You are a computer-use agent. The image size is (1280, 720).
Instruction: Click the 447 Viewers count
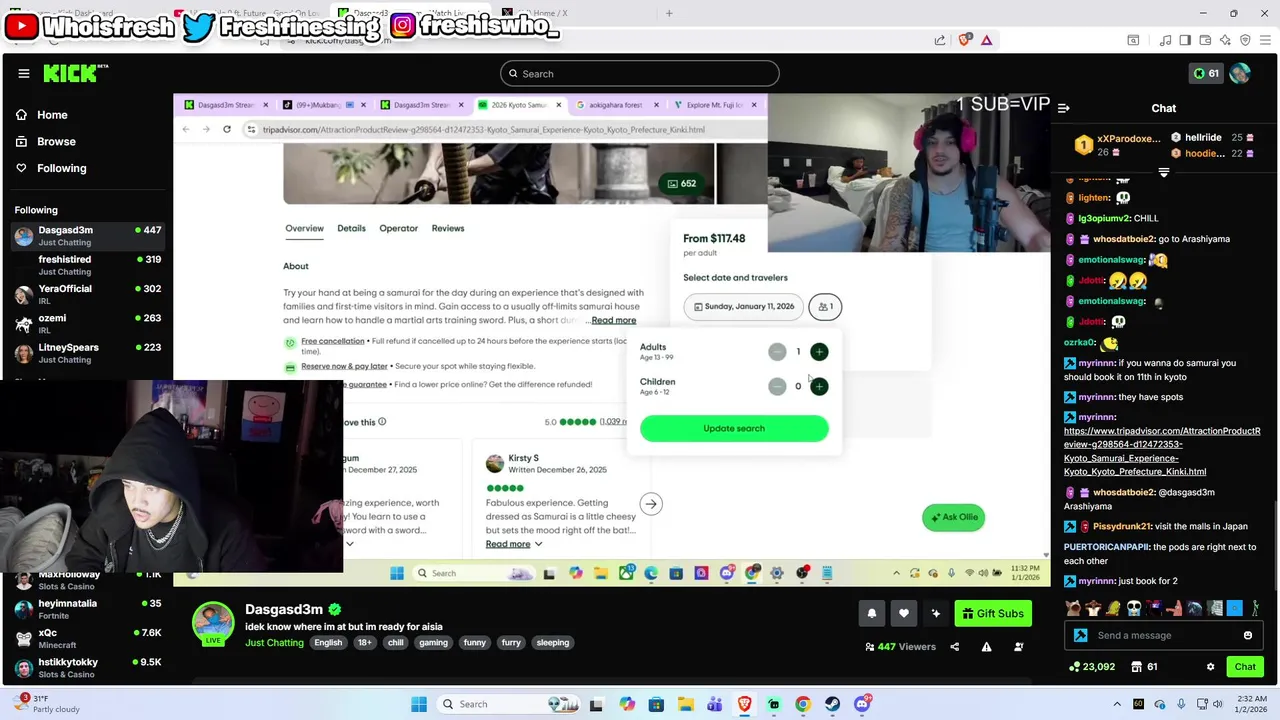(900, 647)
